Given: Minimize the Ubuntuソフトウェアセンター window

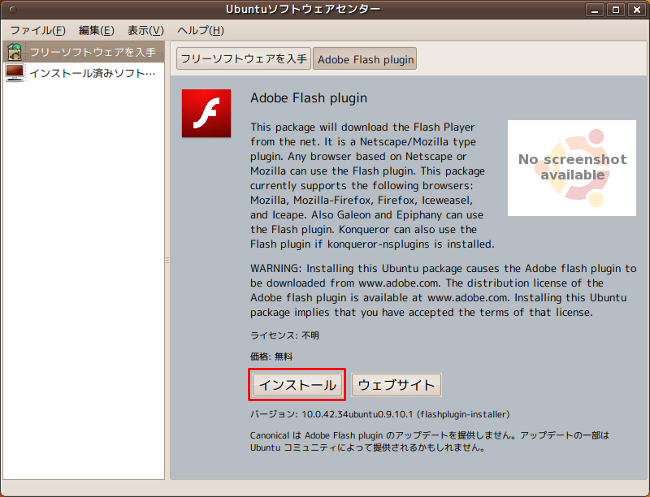Looking at the screenshot, I should point(595,10).
